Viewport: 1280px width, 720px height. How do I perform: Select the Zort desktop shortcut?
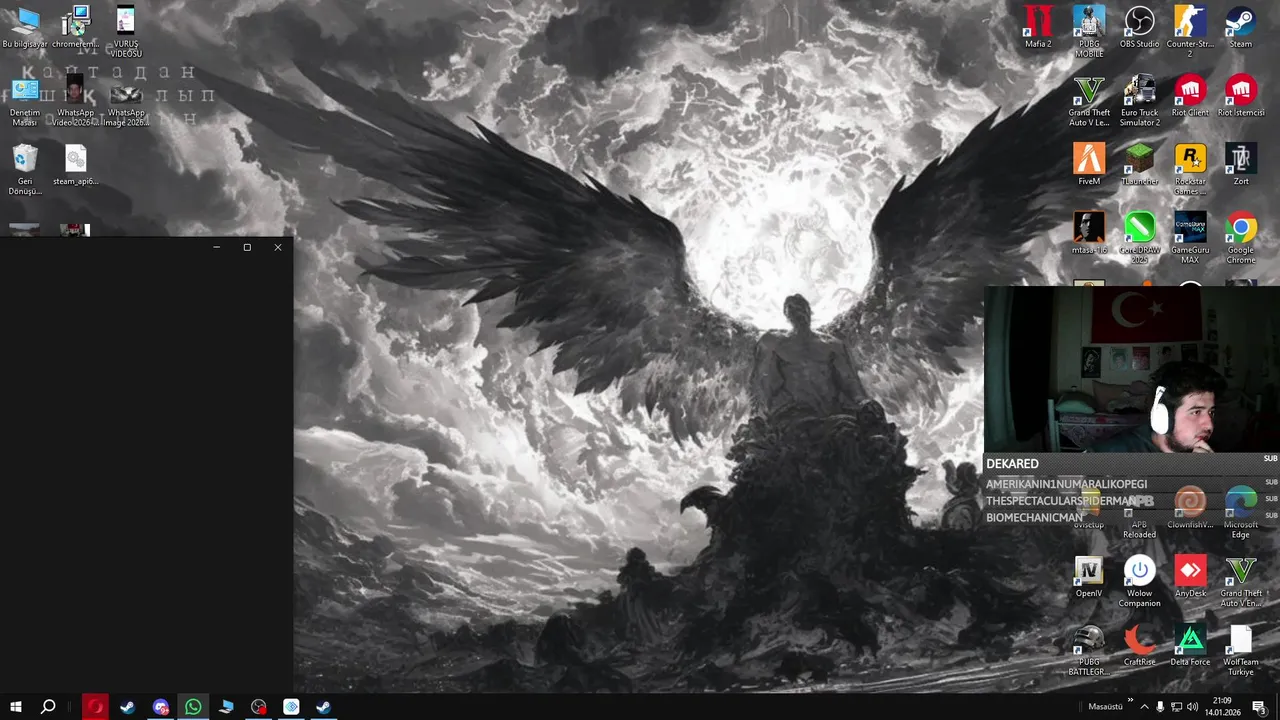(x=1241, y=165)
